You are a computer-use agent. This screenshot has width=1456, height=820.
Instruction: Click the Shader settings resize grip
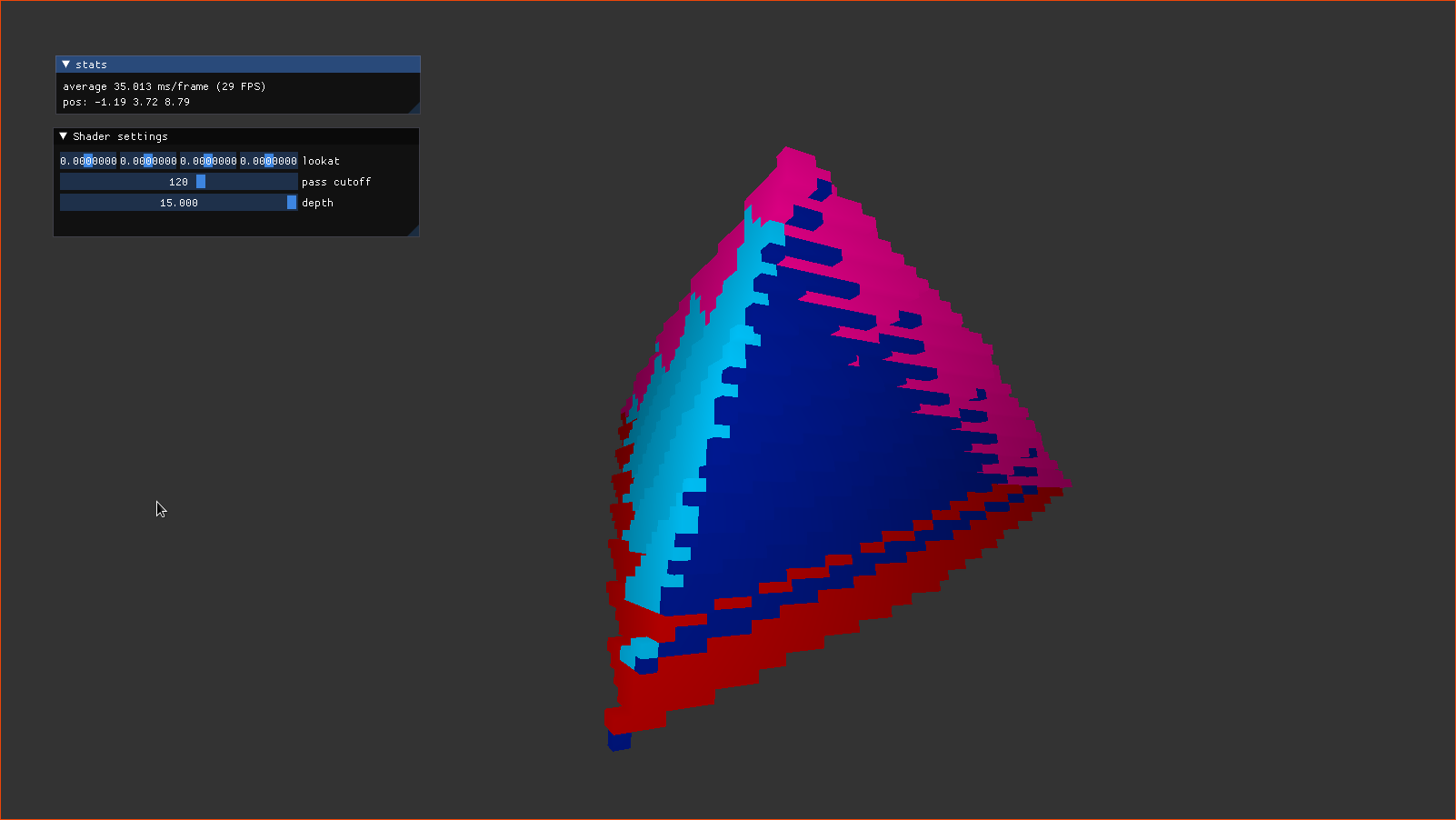[x=414, y=233]
